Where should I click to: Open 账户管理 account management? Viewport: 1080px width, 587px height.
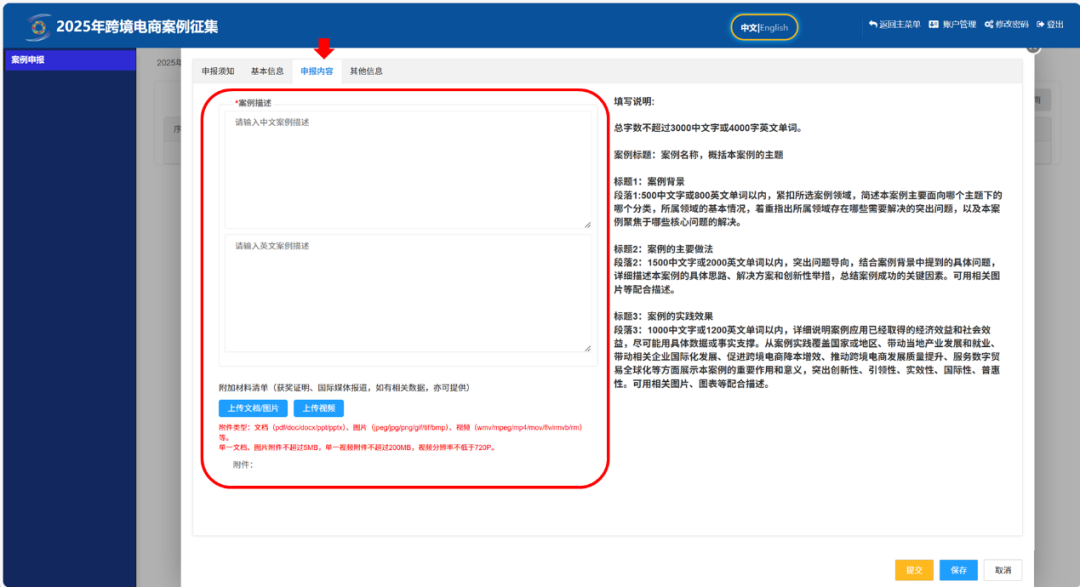pyautogui.click(x=959, y=24)
